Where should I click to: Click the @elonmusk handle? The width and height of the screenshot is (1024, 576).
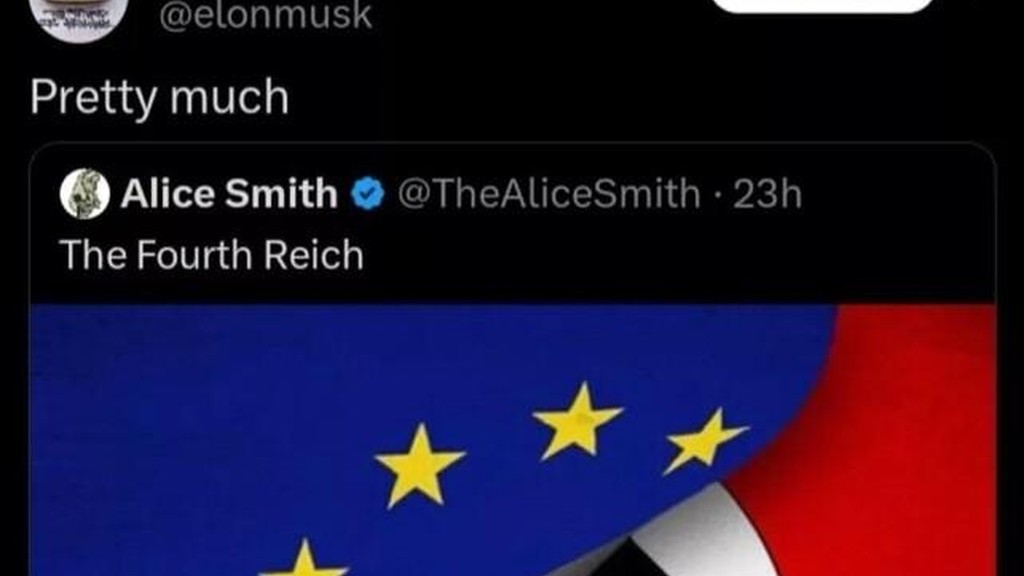tap(265, 16)
